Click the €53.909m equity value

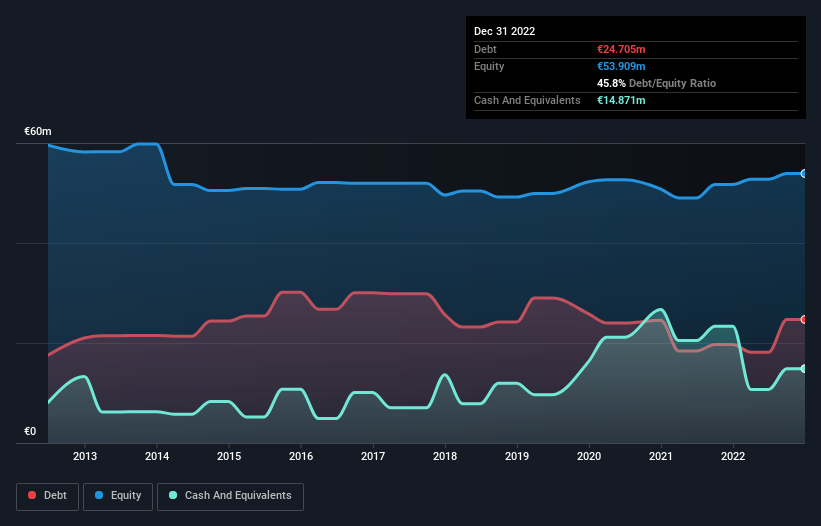pyautogui.click(x=621, y=66)
